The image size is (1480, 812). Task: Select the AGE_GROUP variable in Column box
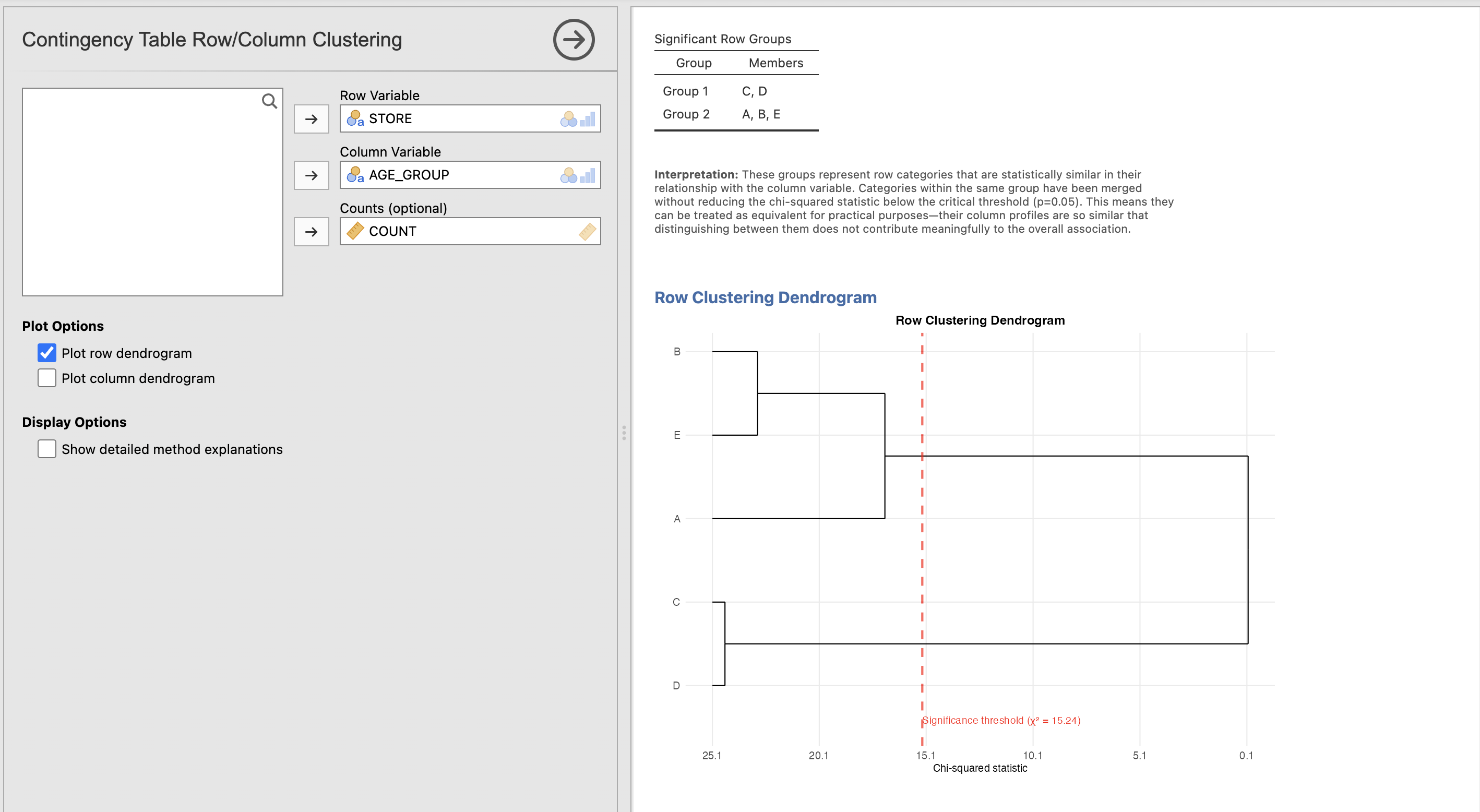click(x=409, y=175)
